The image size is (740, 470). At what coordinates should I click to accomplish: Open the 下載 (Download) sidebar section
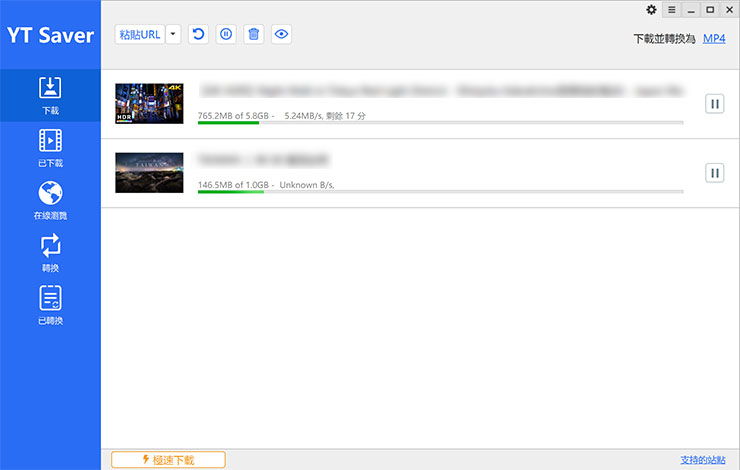(50, 95)
